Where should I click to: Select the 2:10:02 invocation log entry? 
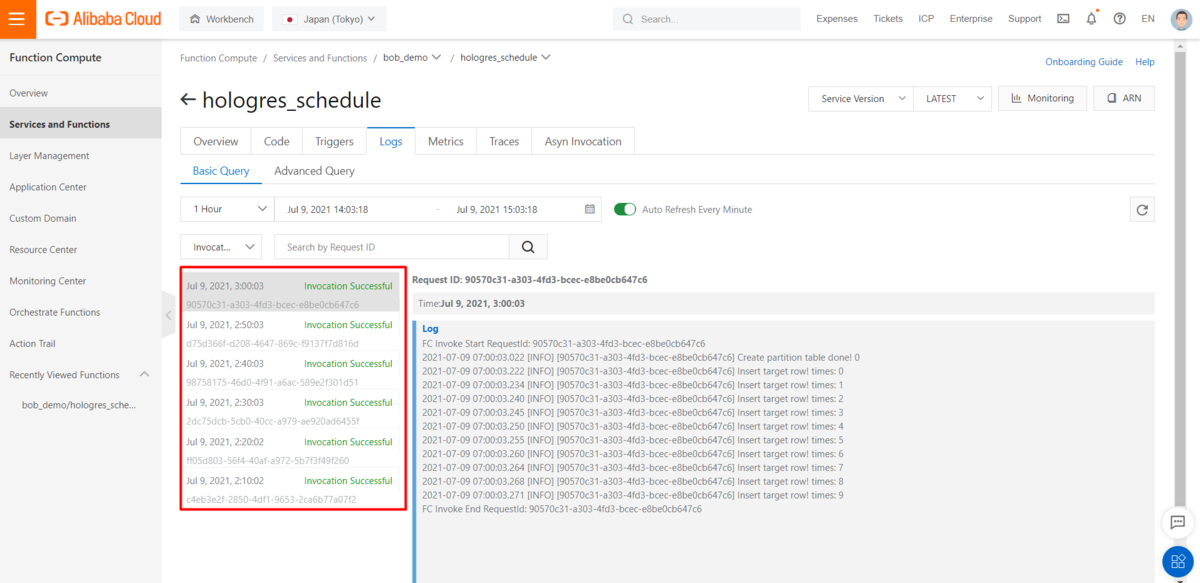click(x=291, y=490)
